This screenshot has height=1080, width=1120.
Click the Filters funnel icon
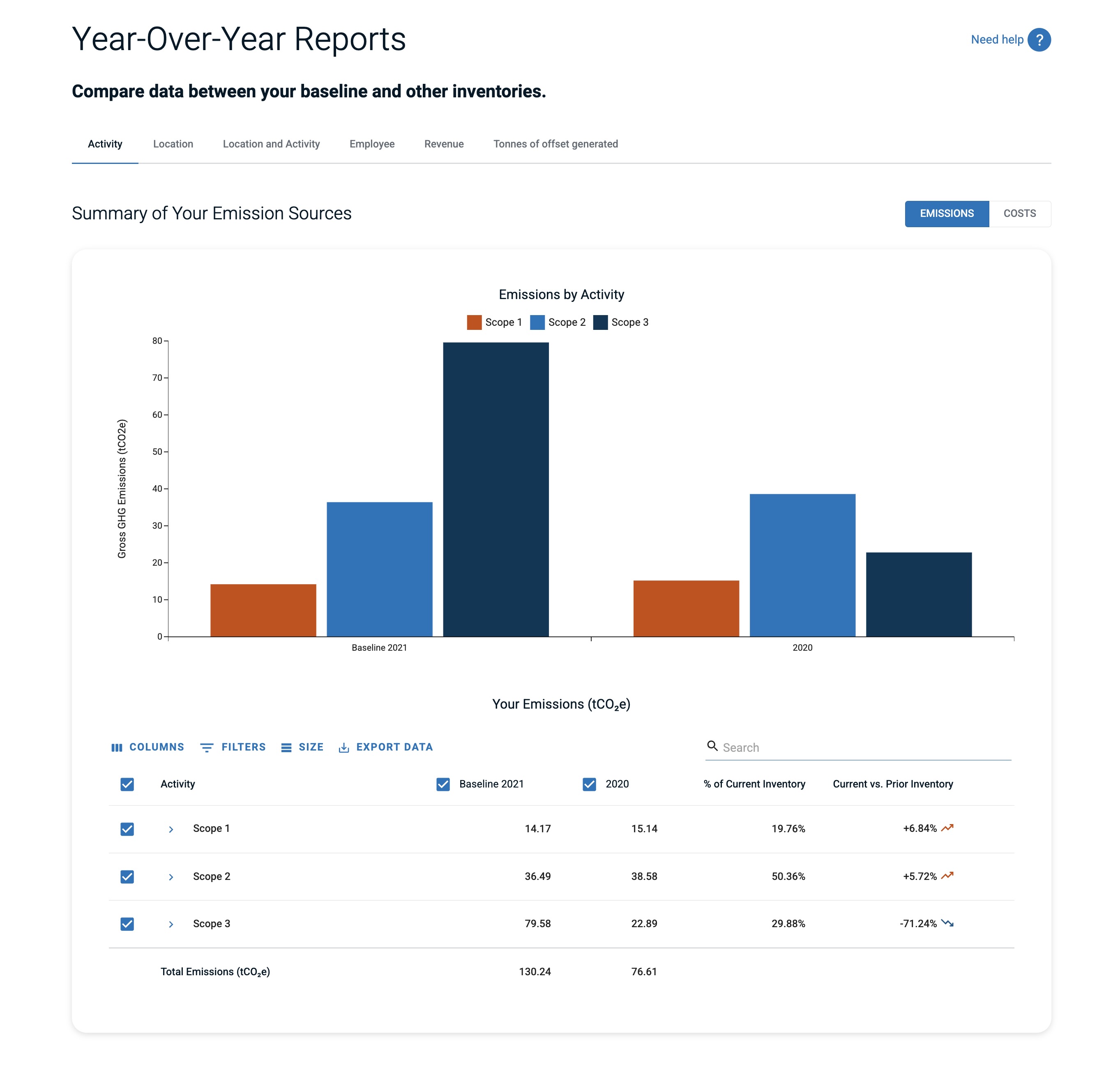tap(206, 747)
